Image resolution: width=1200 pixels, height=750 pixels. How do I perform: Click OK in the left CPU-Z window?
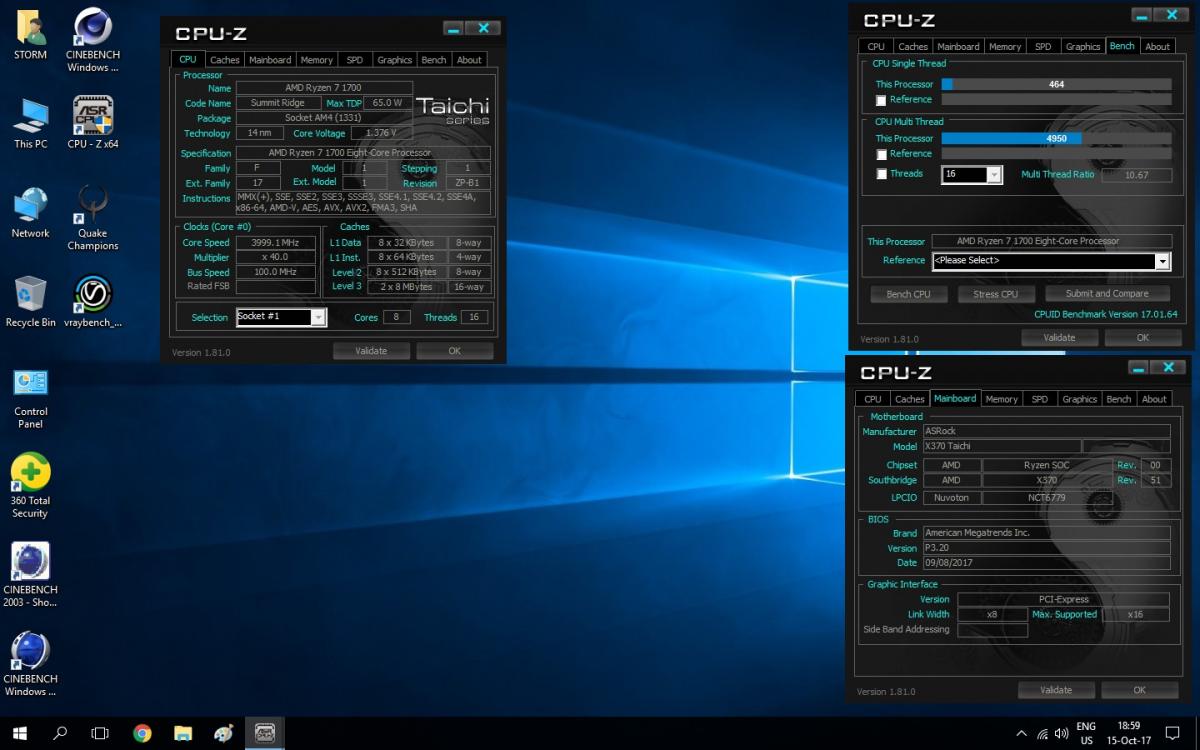pyautogui.click(x=455, y=351)
